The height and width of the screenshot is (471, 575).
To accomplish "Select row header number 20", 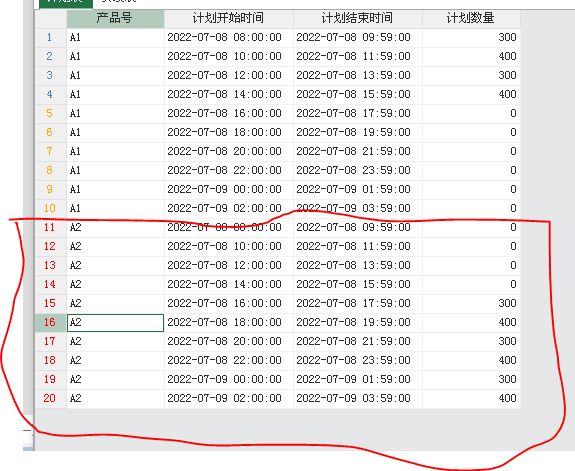I will pyautogui.click(x=50, y=398).
